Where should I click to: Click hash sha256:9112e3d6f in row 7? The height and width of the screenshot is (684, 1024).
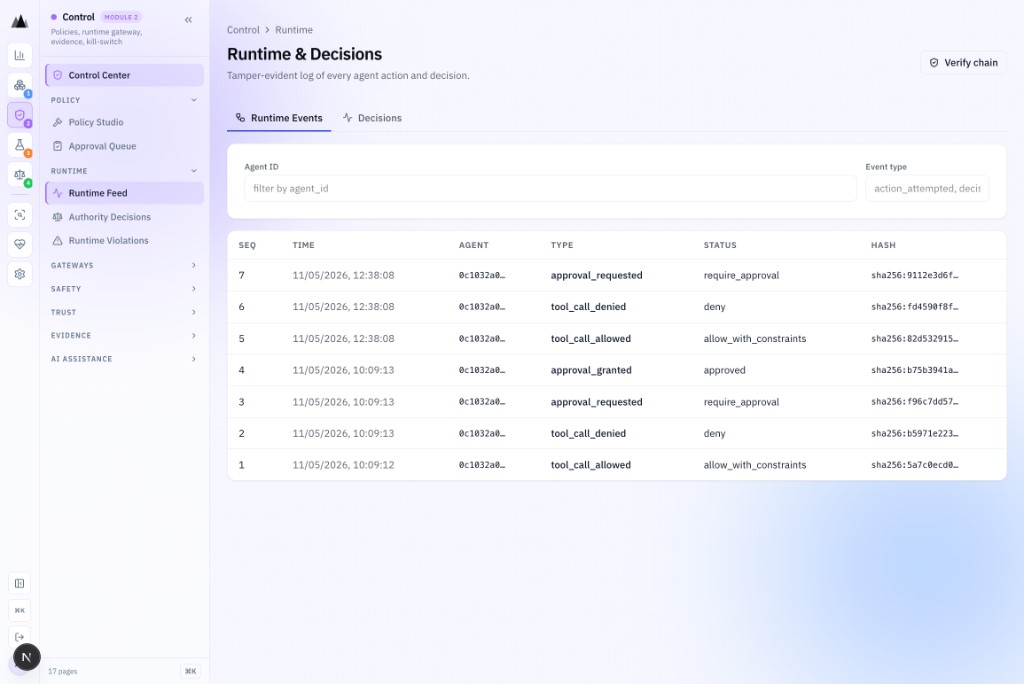914,276
